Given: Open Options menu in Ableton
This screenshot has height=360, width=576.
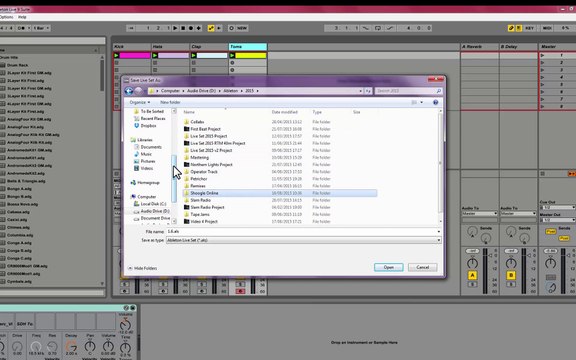Looking at the screenshot, I should (6, 17).
